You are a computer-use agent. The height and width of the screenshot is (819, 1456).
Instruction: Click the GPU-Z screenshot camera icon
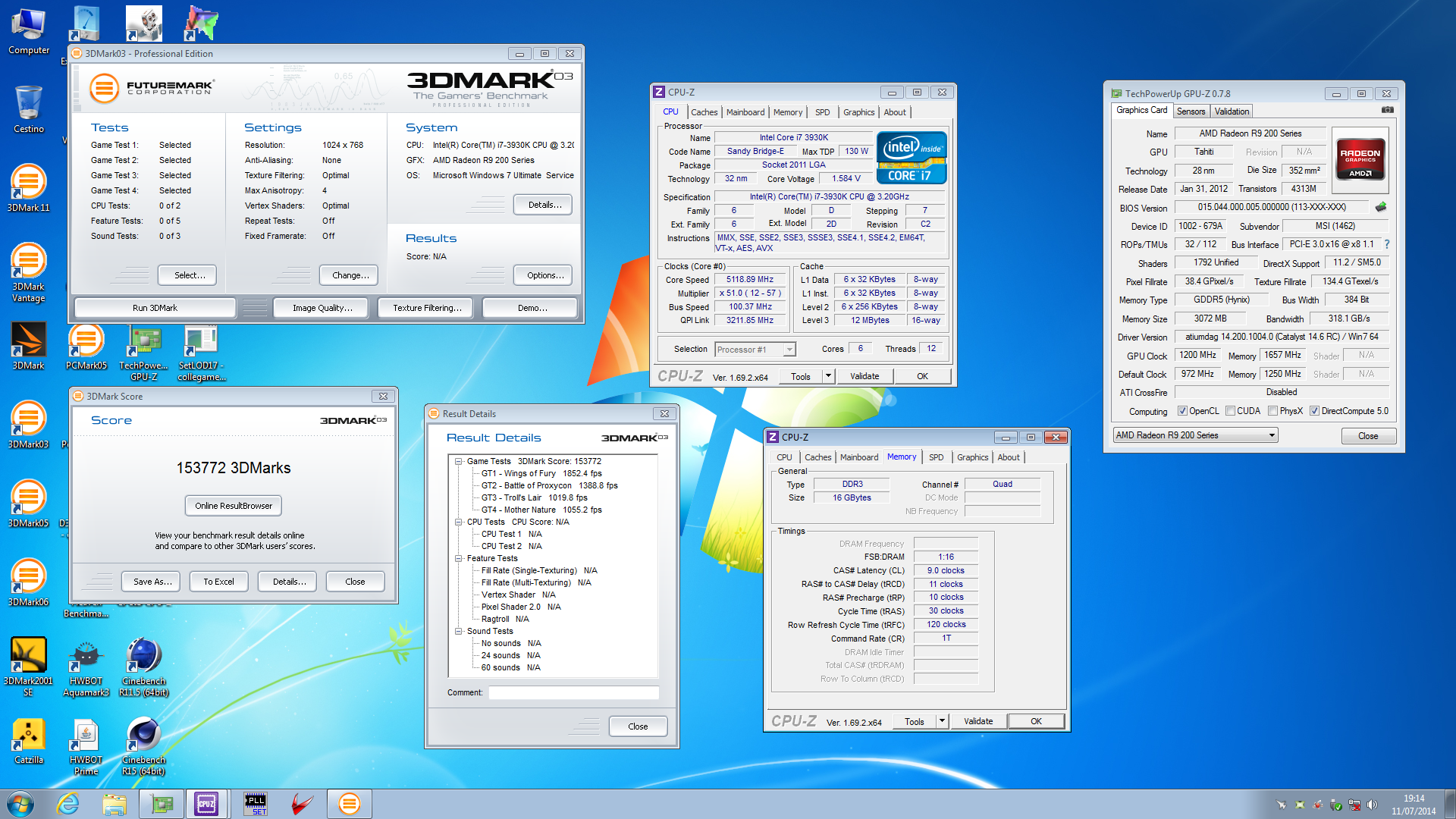click(x=1387, y=110)
